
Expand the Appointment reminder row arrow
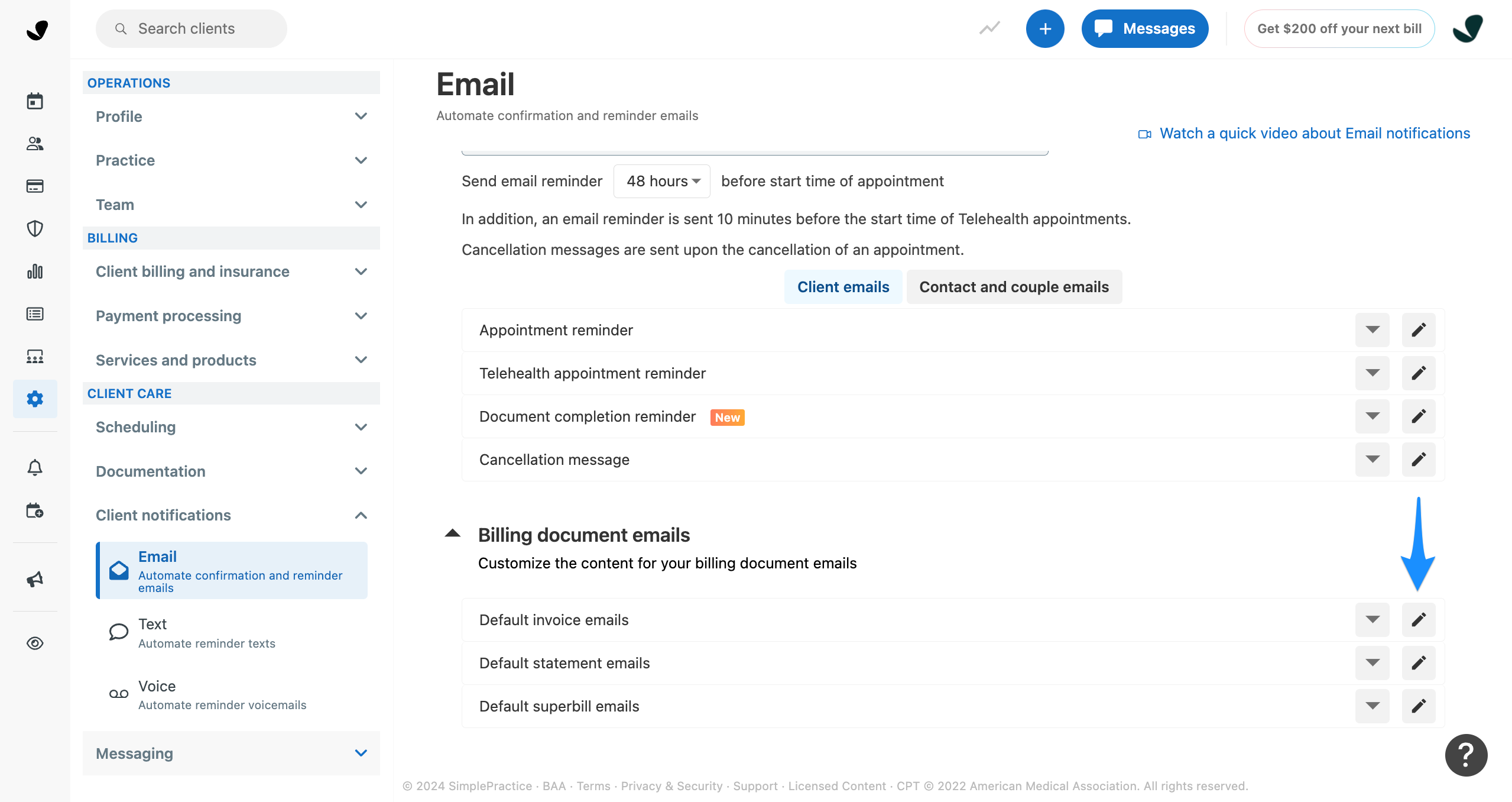[1372, 330]
